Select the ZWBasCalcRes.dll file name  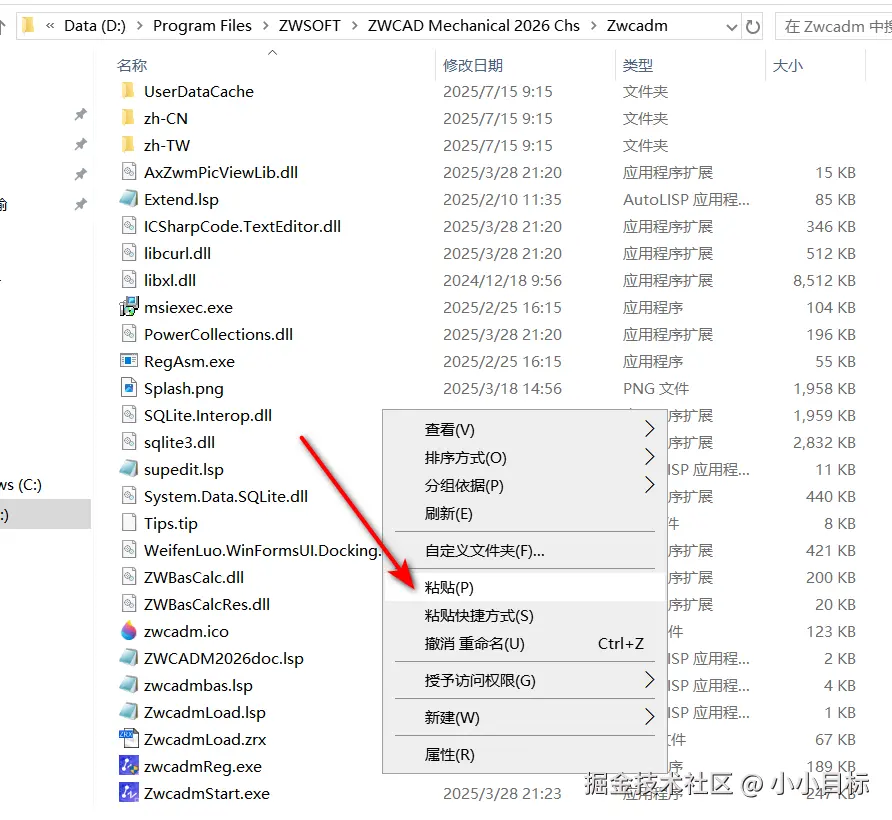click(x=207, y=604)
